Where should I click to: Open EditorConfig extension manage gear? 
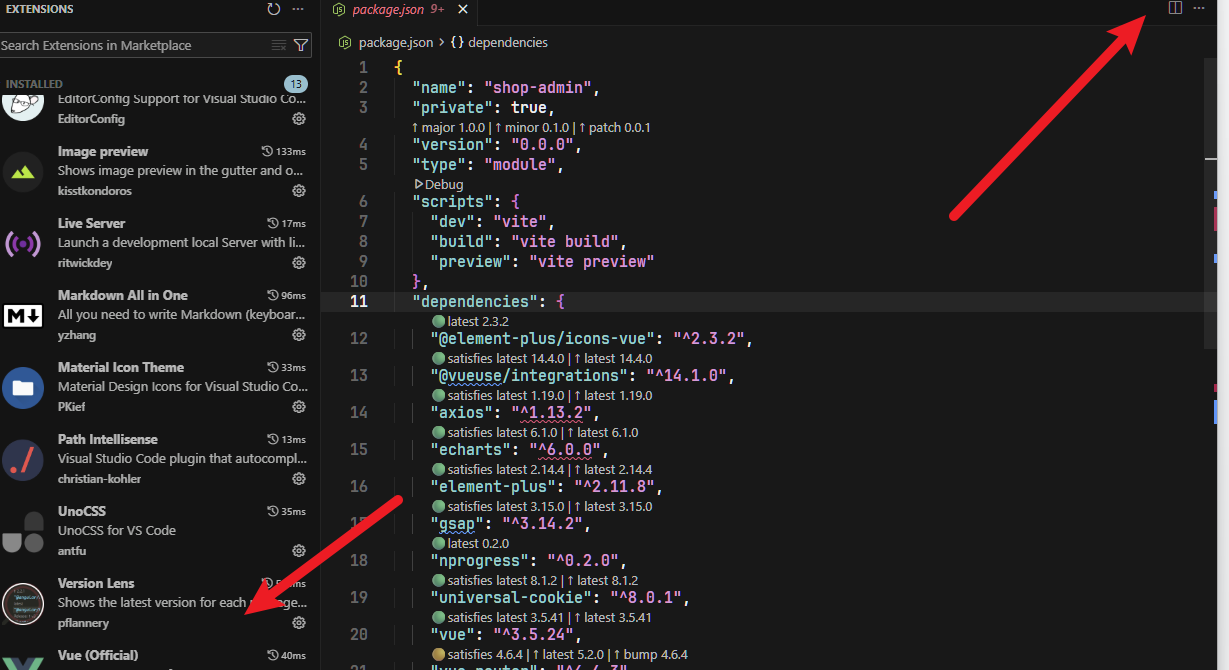298,119
